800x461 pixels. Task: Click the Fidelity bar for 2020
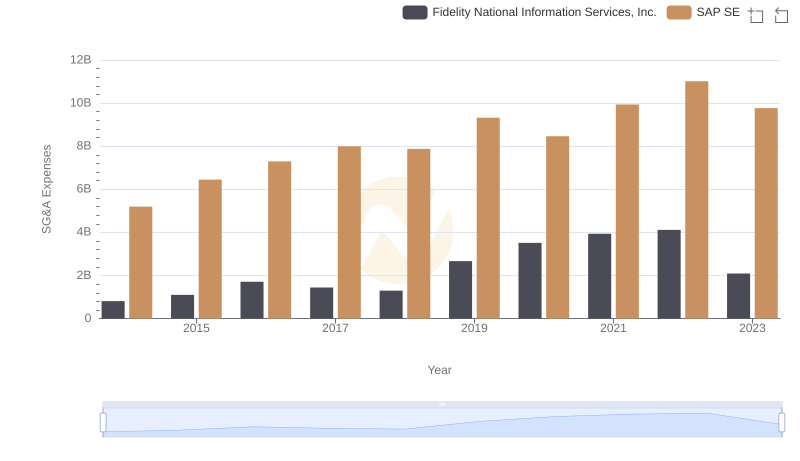(530, 280)
